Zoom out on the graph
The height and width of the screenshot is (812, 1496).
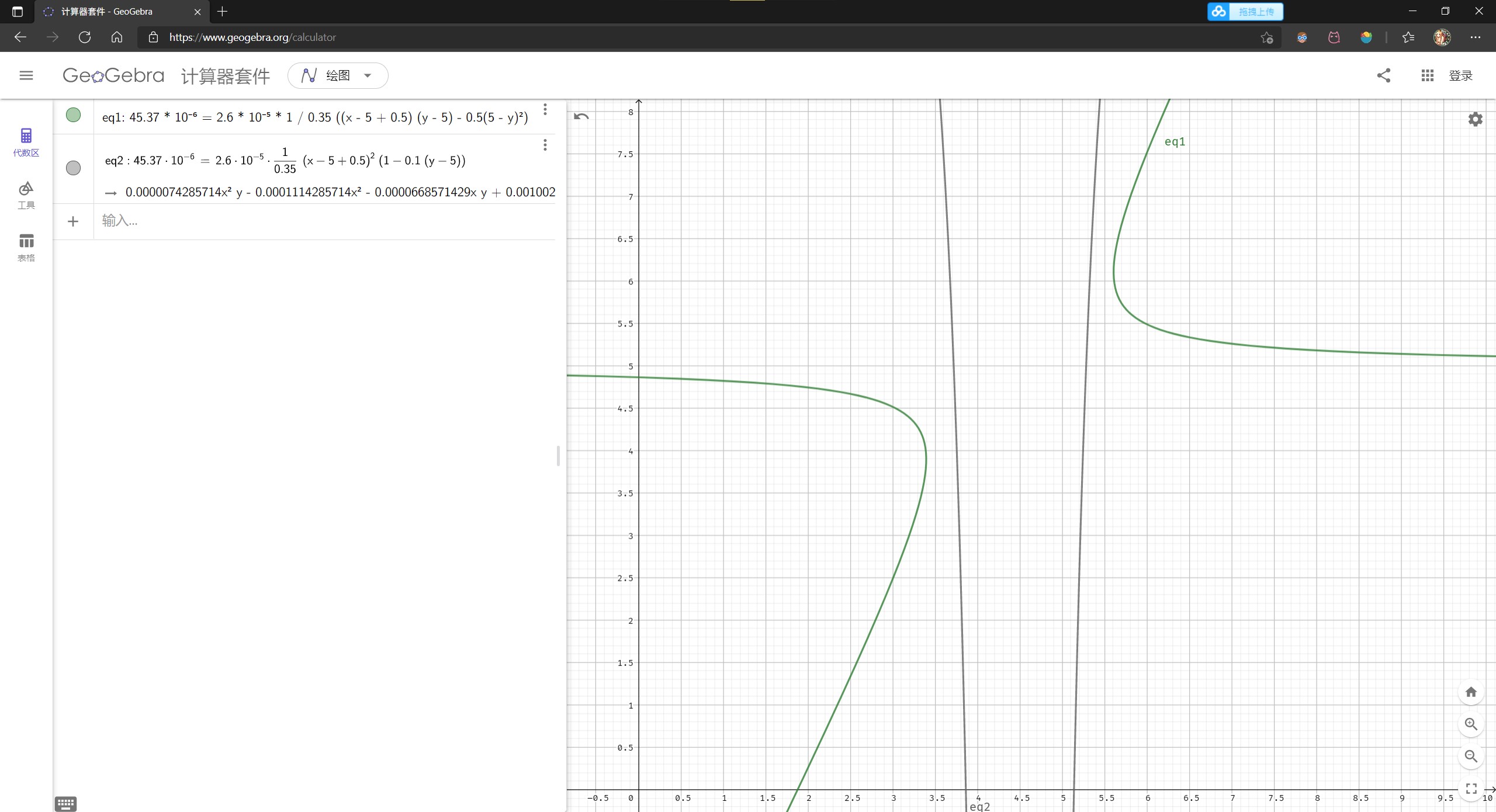click(x=1471, y=757)
